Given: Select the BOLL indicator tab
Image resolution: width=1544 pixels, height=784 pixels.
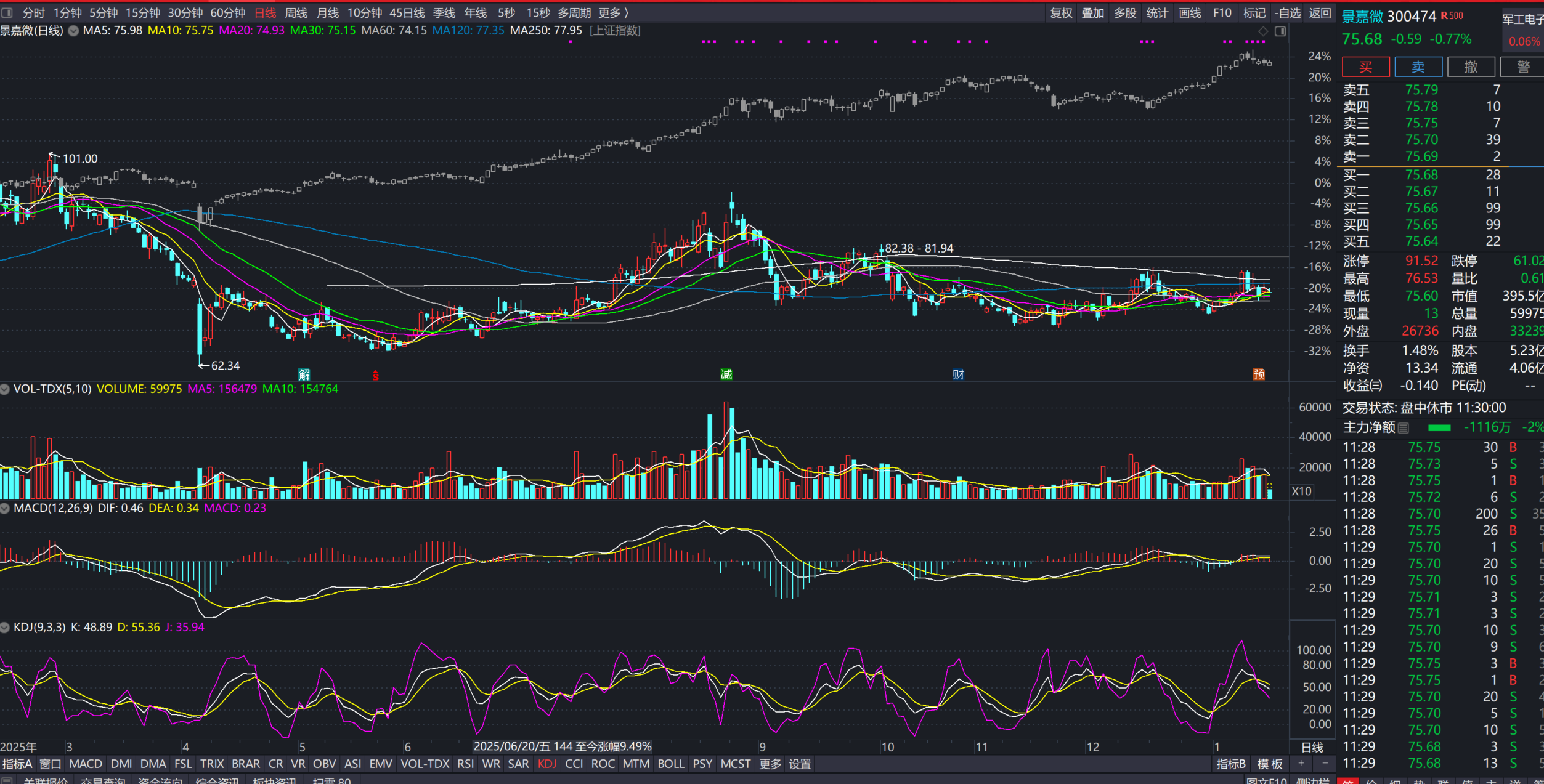Looking at the screenshot, I should tap(670, 764).
